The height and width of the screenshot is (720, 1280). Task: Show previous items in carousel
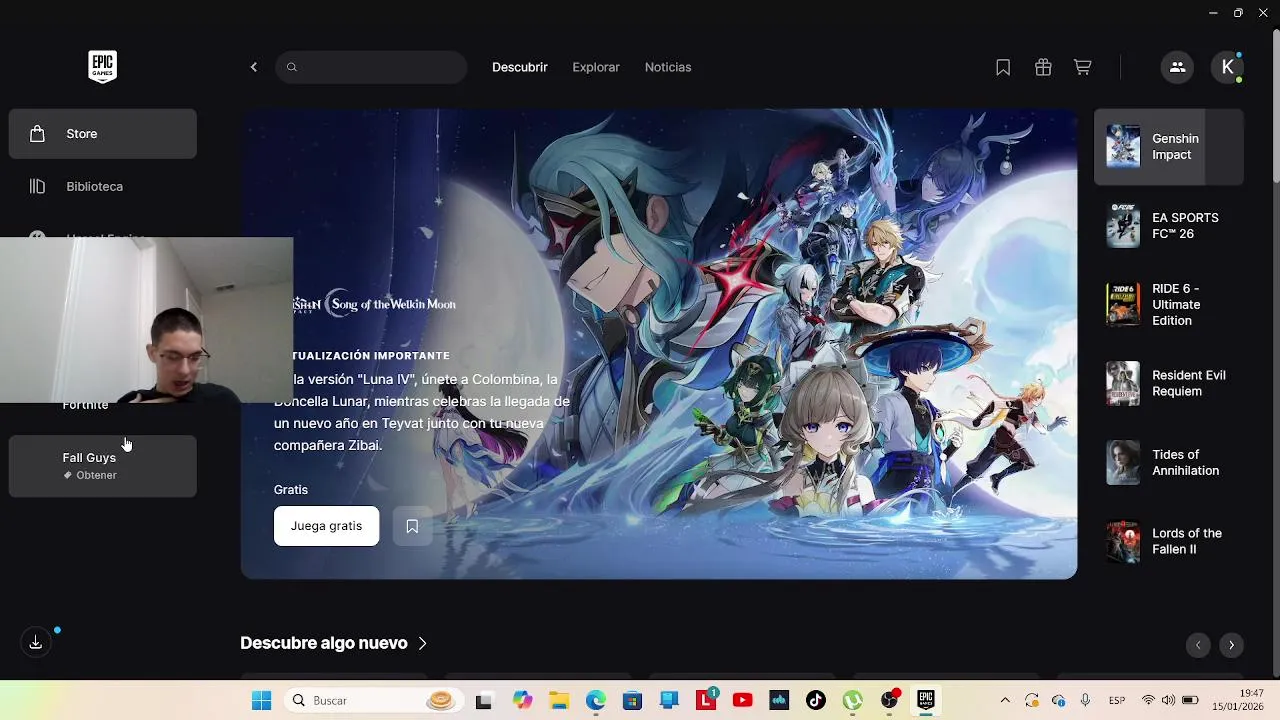[1198, 645]
